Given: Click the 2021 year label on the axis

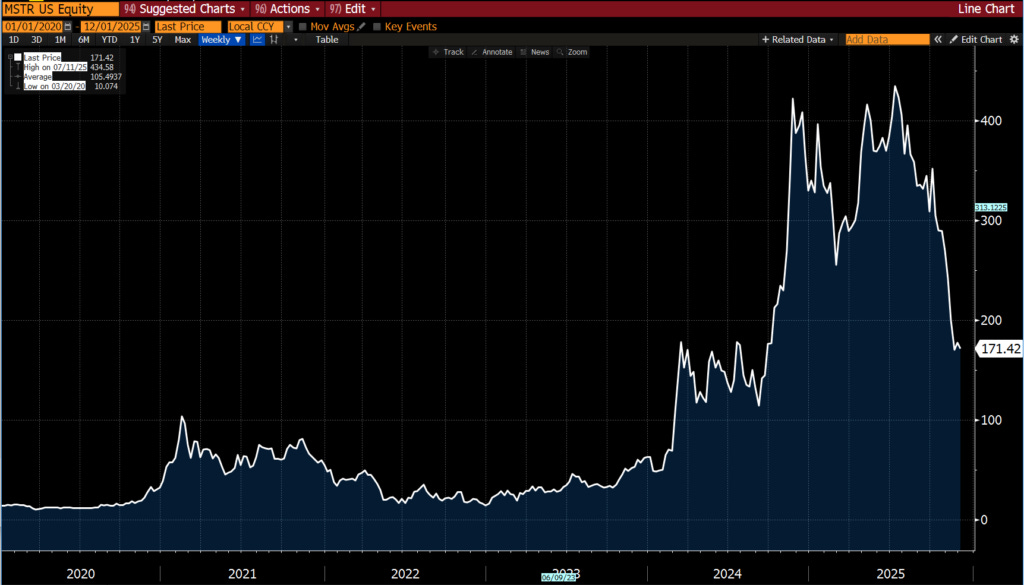Looking at the screenshot, I should click(x=242, y=574).
